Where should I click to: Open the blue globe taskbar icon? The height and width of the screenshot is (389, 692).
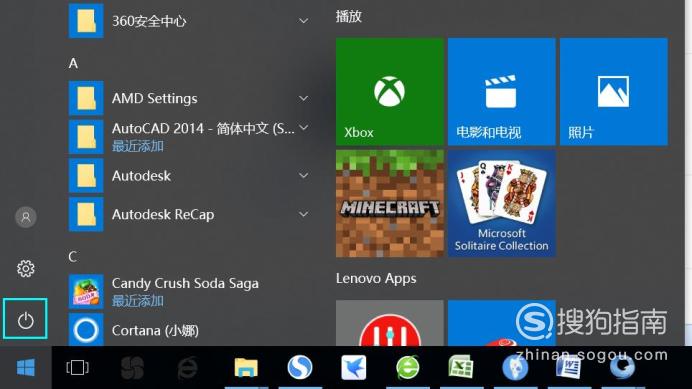515,367
